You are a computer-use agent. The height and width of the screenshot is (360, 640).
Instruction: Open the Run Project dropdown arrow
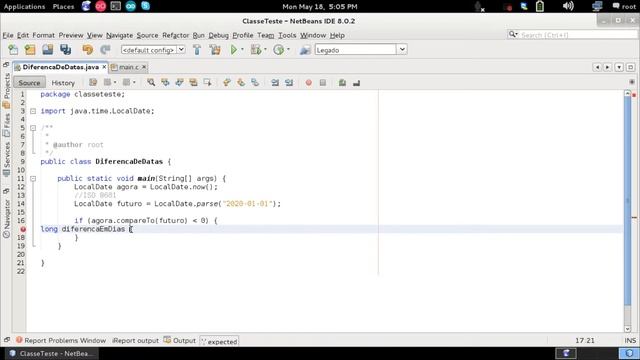click(242, 50)
